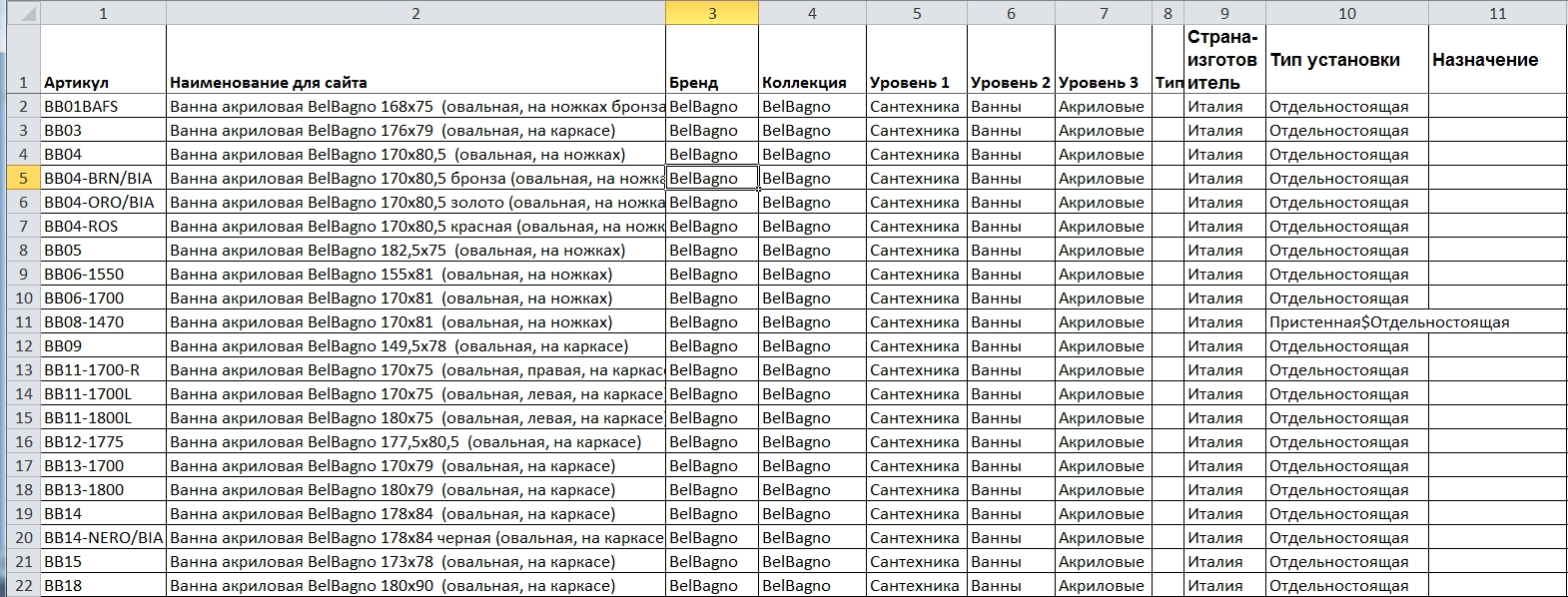The image size is (1568, 597).
Task: Select column header 9
Action: [1224, 12]
